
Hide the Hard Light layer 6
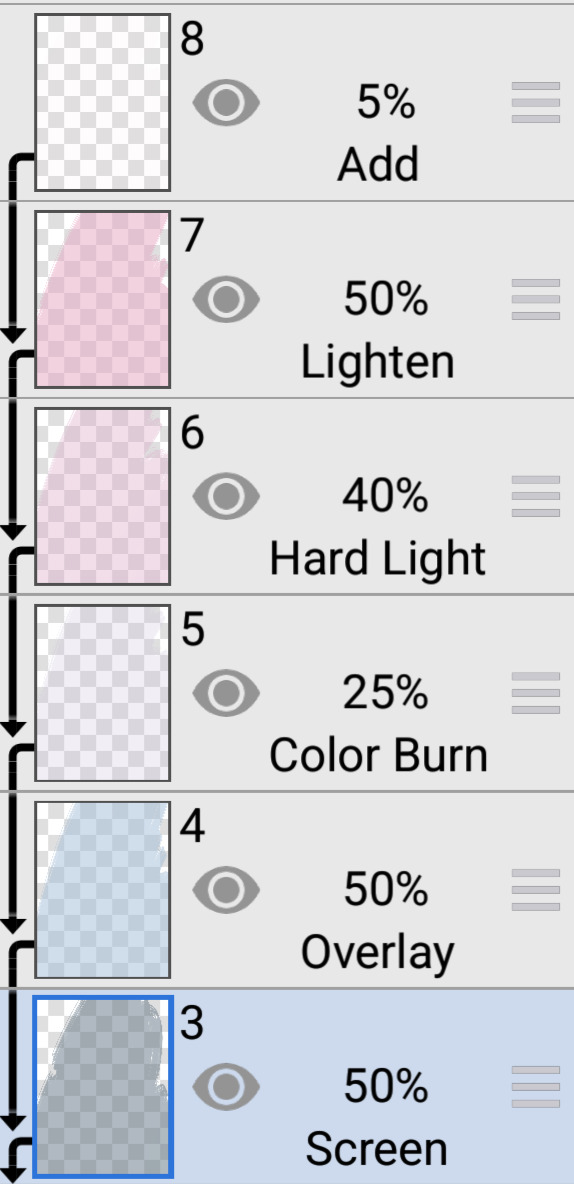226,496
